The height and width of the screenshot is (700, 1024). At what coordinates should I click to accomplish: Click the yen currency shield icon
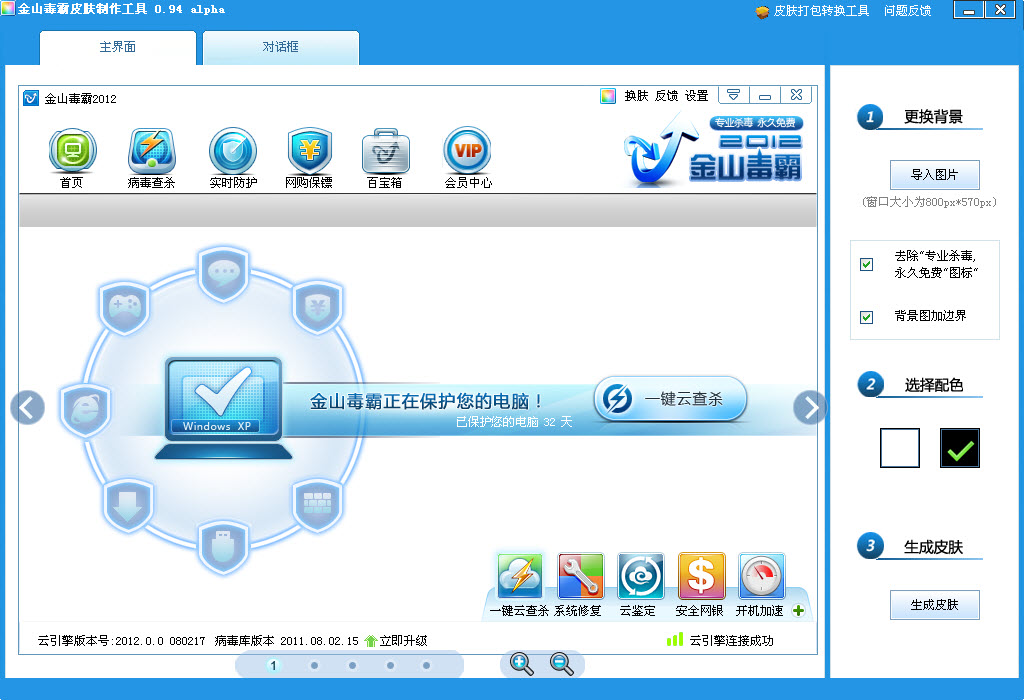coord(318,307)
